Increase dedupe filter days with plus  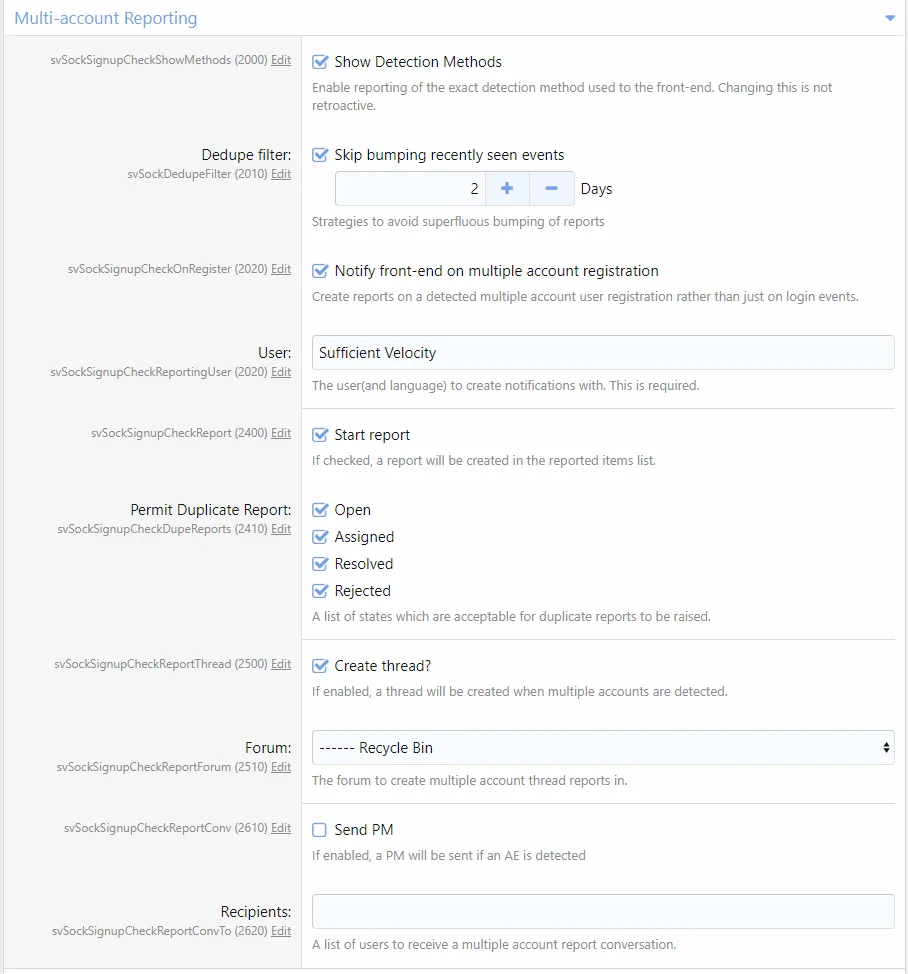click(507, 188)
